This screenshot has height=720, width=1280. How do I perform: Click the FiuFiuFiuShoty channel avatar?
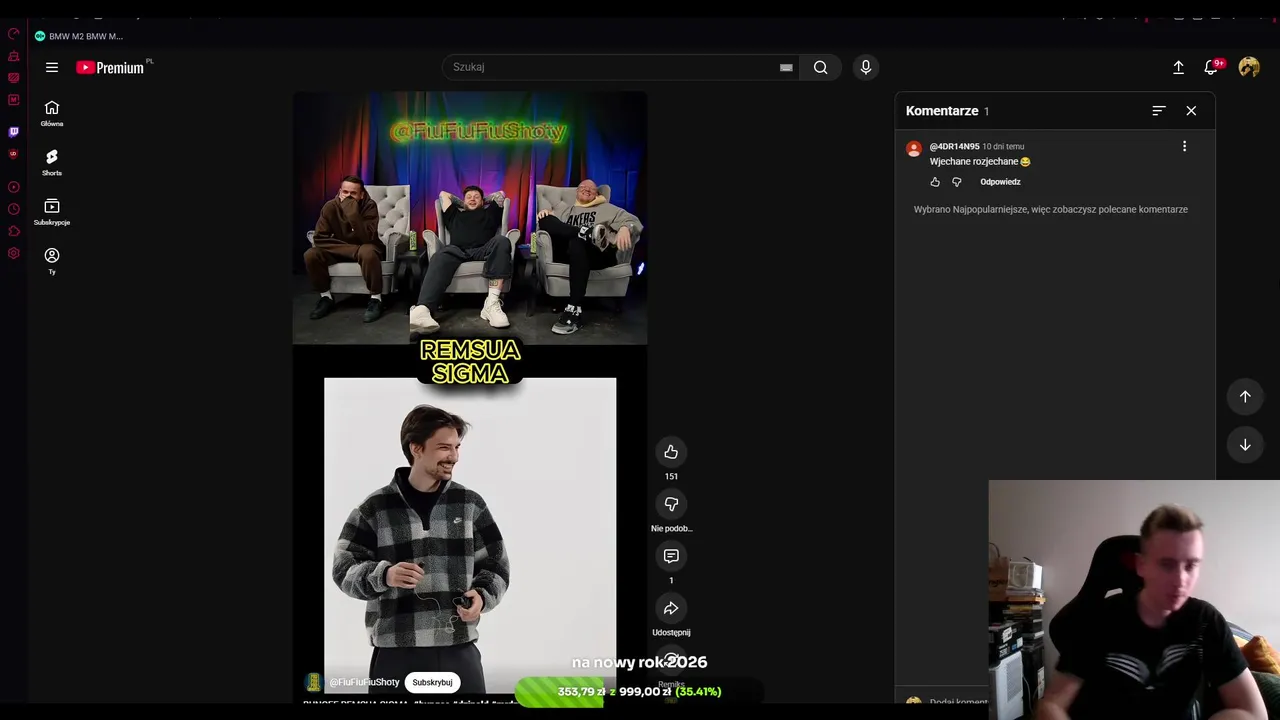point(314,682)
